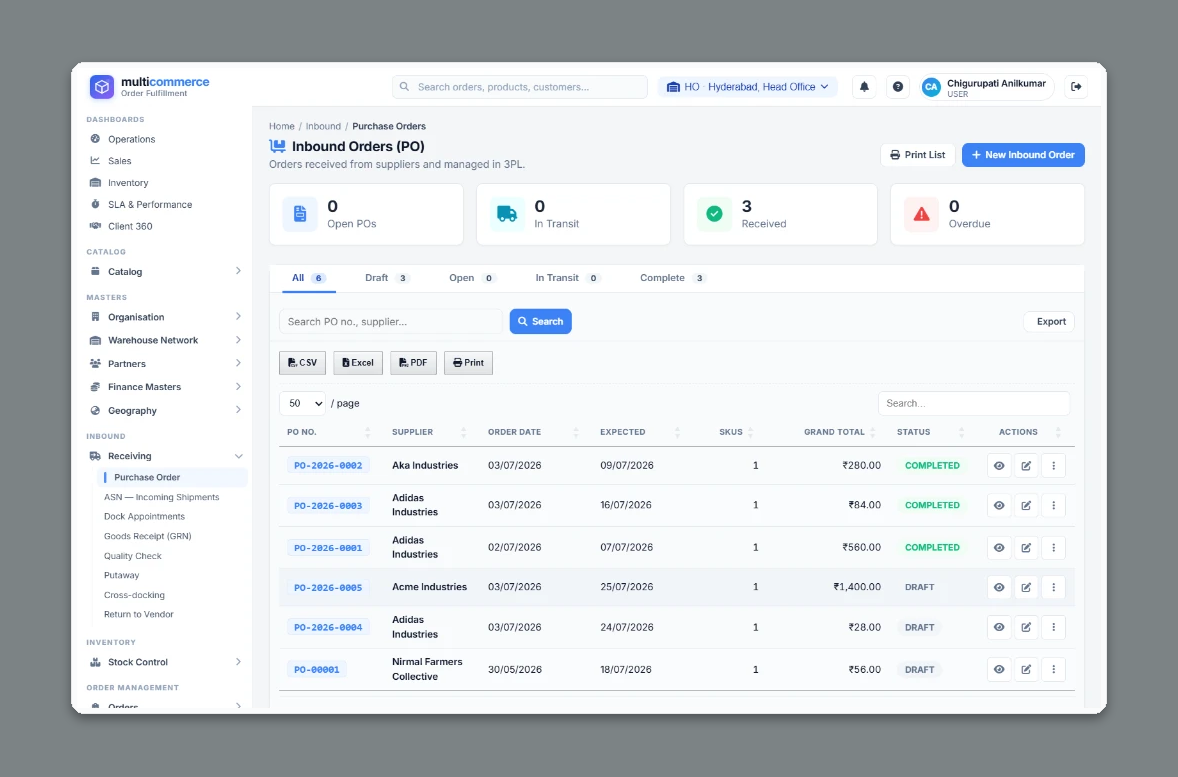Viewport: 1178px width, 777px height.
Task: Switch to the In Transit tab
Action: (566, 278)
